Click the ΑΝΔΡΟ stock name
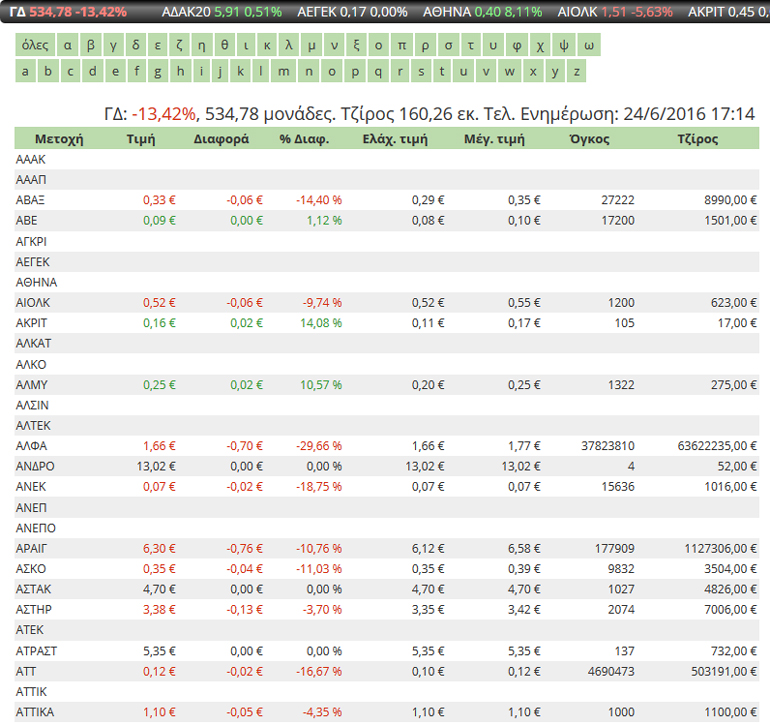The image size is (770, 725). click(x=34, y=467)
